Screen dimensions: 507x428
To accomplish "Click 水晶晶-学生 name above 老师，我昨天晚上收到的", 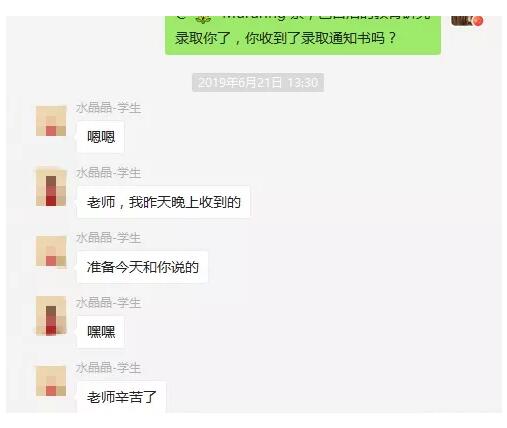I will [x=108, y=173].
